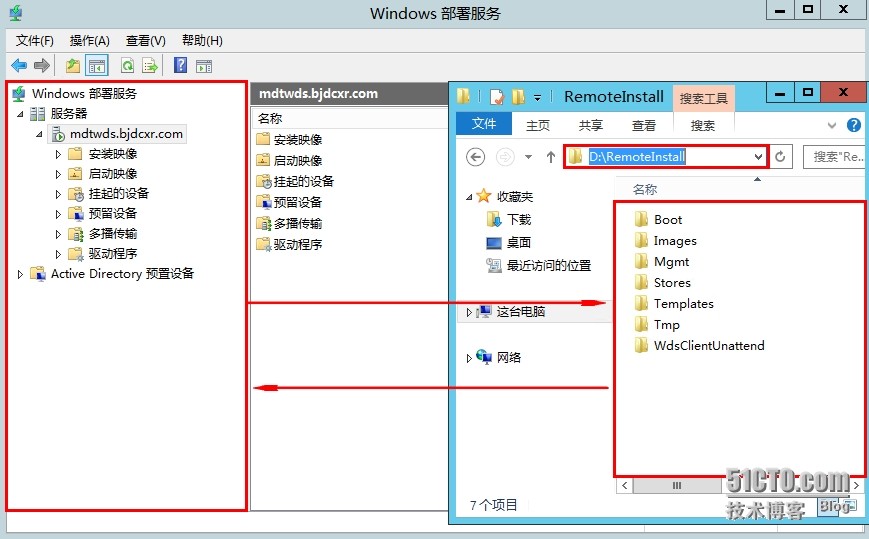This screenshot has width=869, height=539.
Task: Open 查看(V) menu
Action: point(145,40)
